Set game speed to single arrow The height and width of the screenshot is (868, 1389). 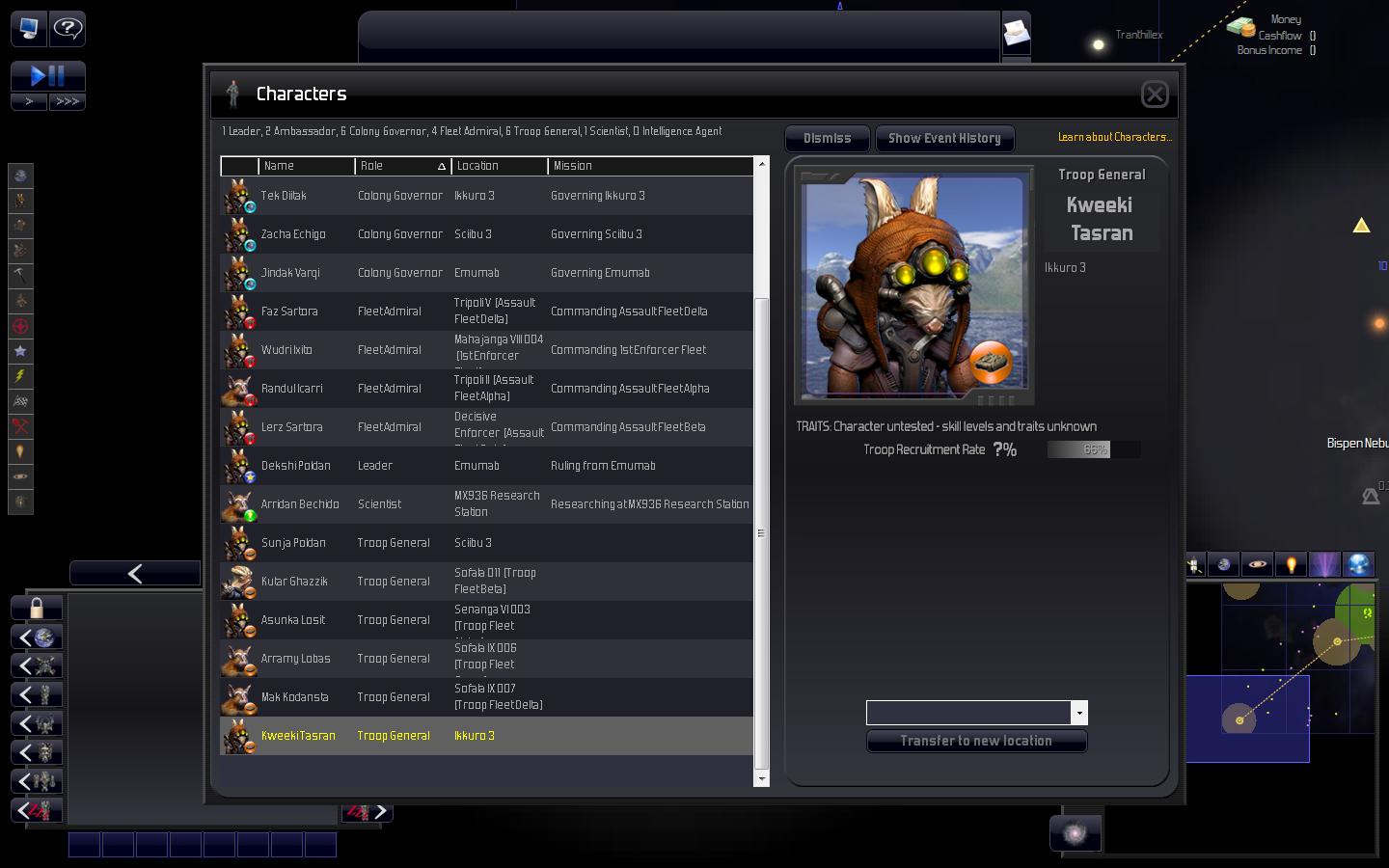click(29, 101)
